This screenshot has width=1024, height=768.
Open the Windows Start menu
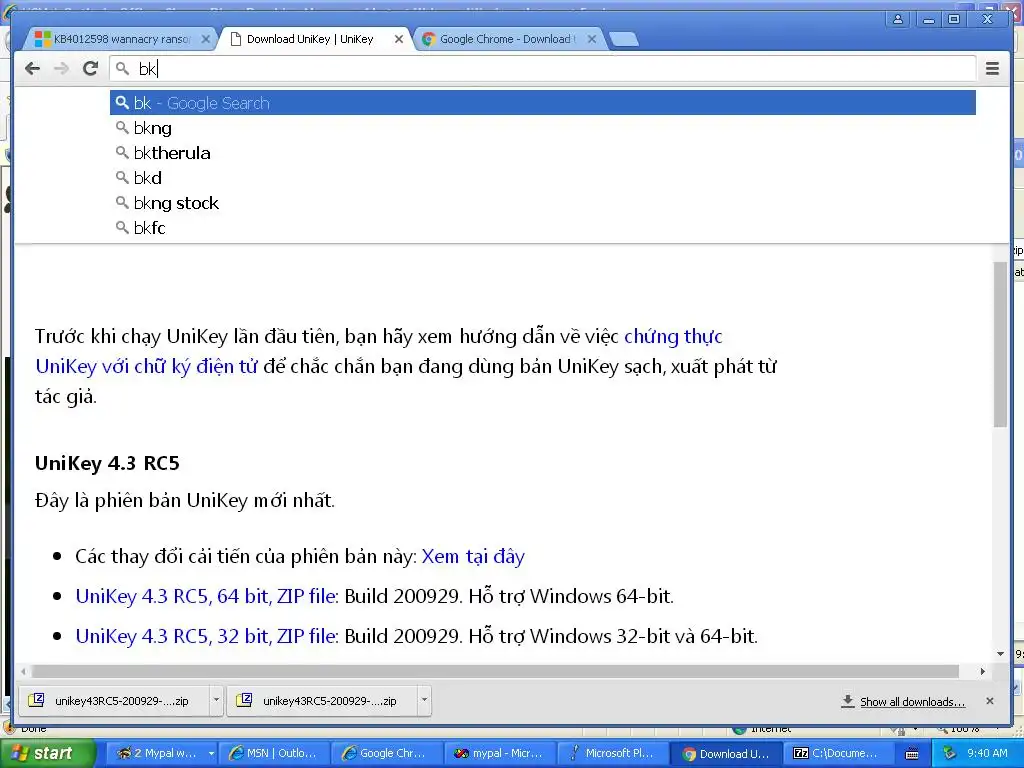pyautogui.click(x=46, y=754)
